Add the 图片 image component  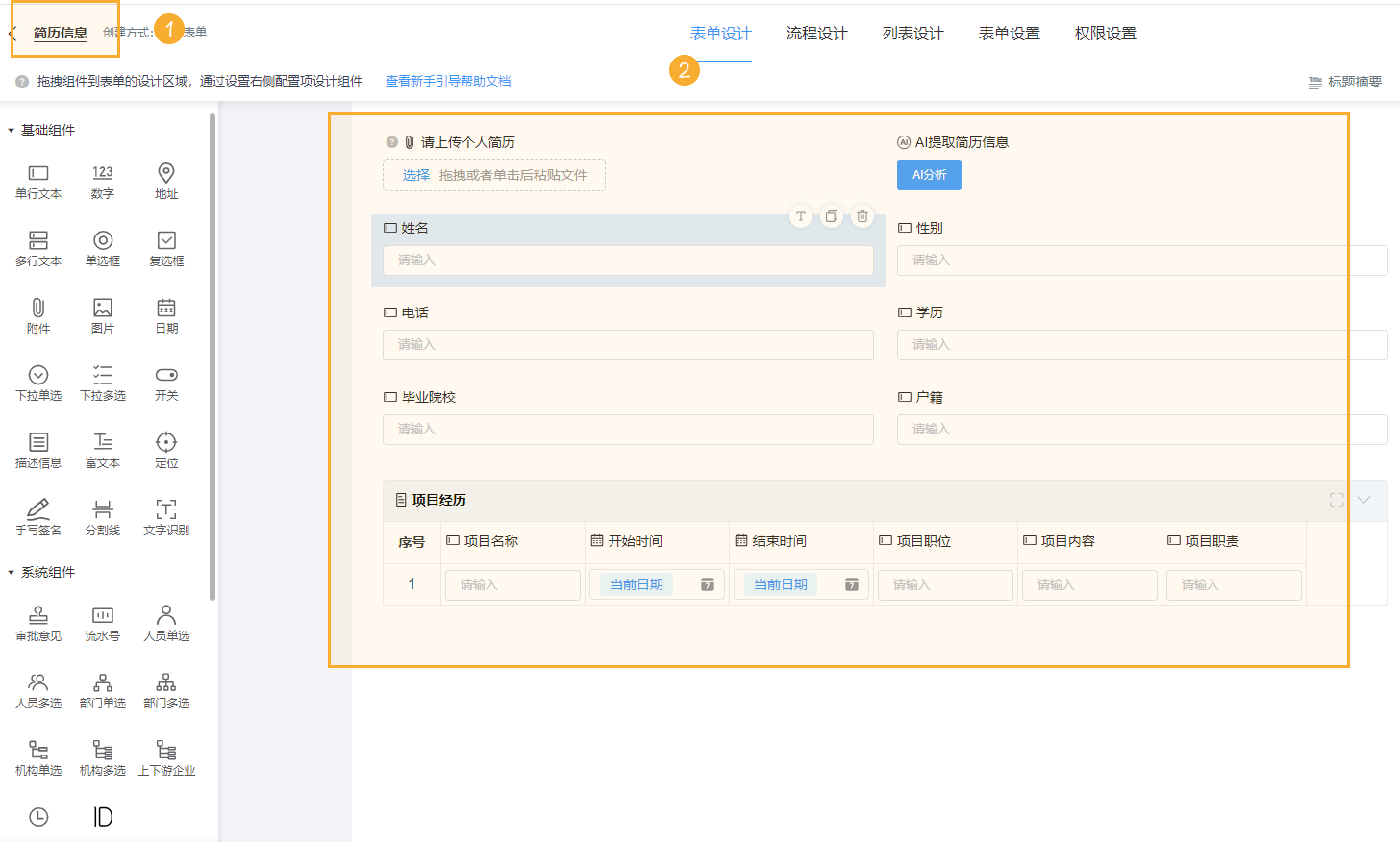[102, 314]
